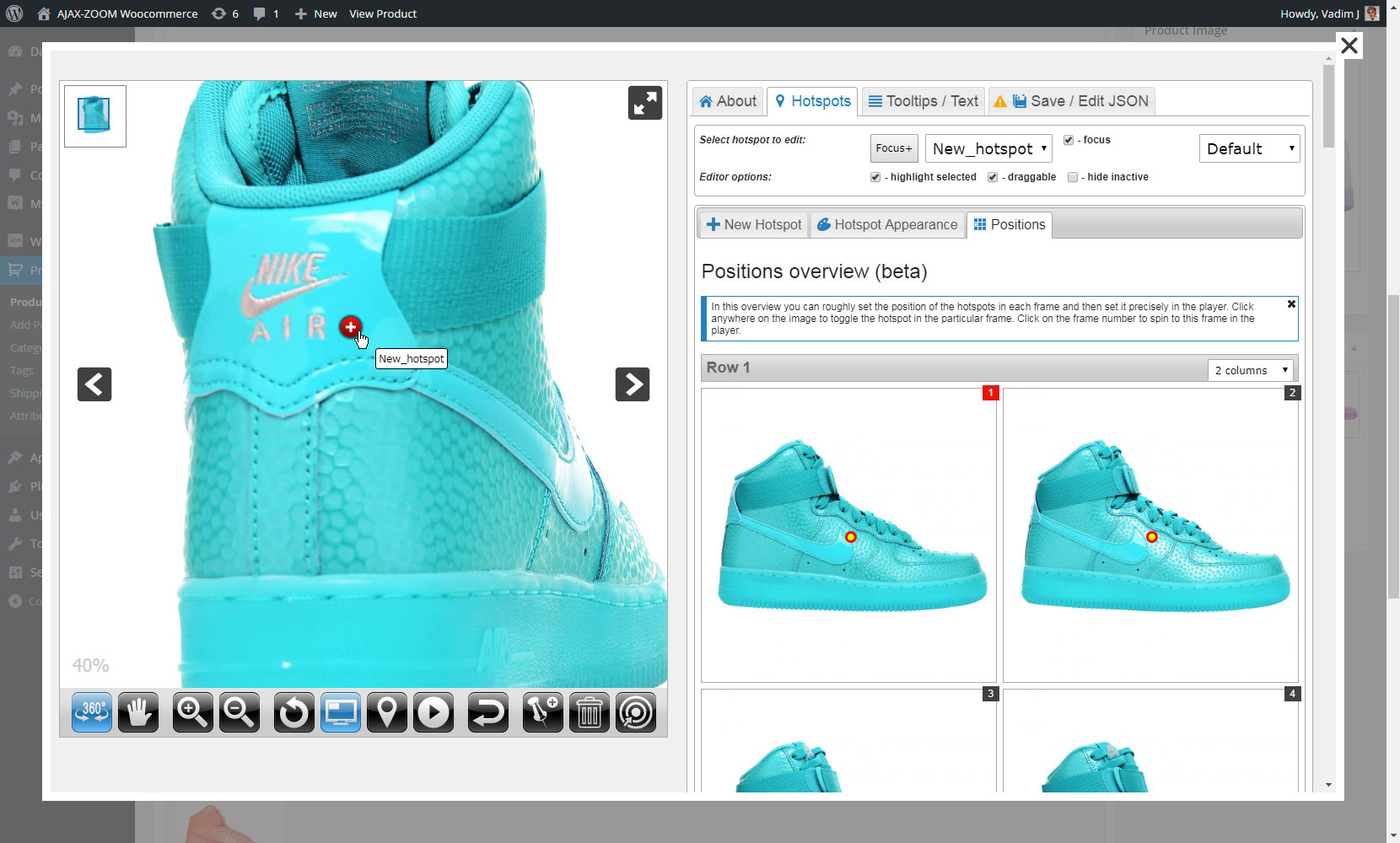The image size is (1400, 843).
Task: Open the Hotspot Appearance subtab
Action: (887, 225)
